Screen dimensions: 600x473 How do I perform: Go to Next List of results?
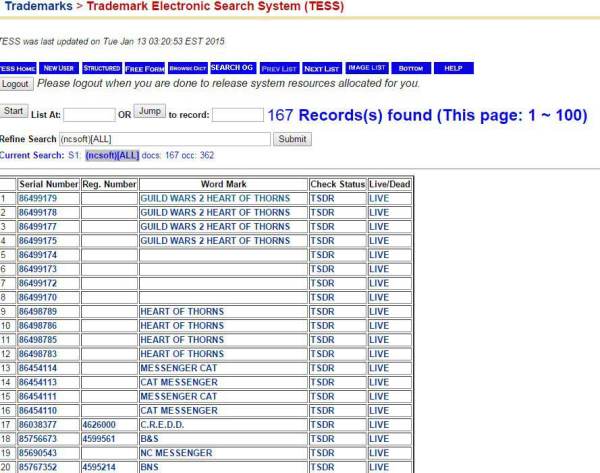321,68
